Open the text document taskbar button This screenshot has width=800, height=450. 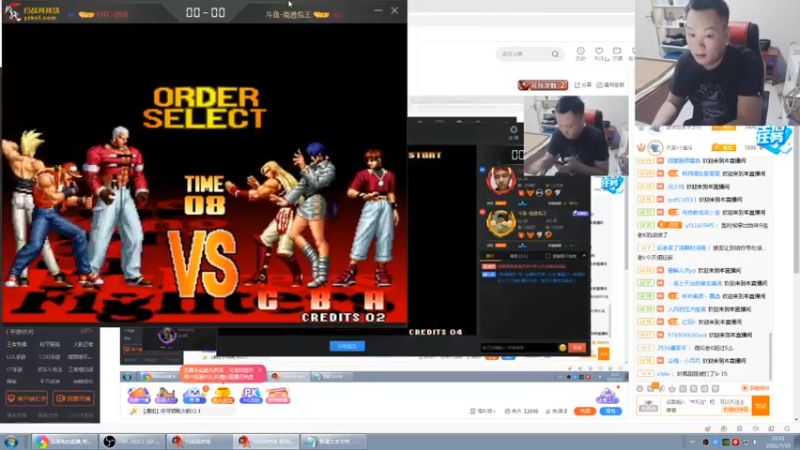pos(334,441)
